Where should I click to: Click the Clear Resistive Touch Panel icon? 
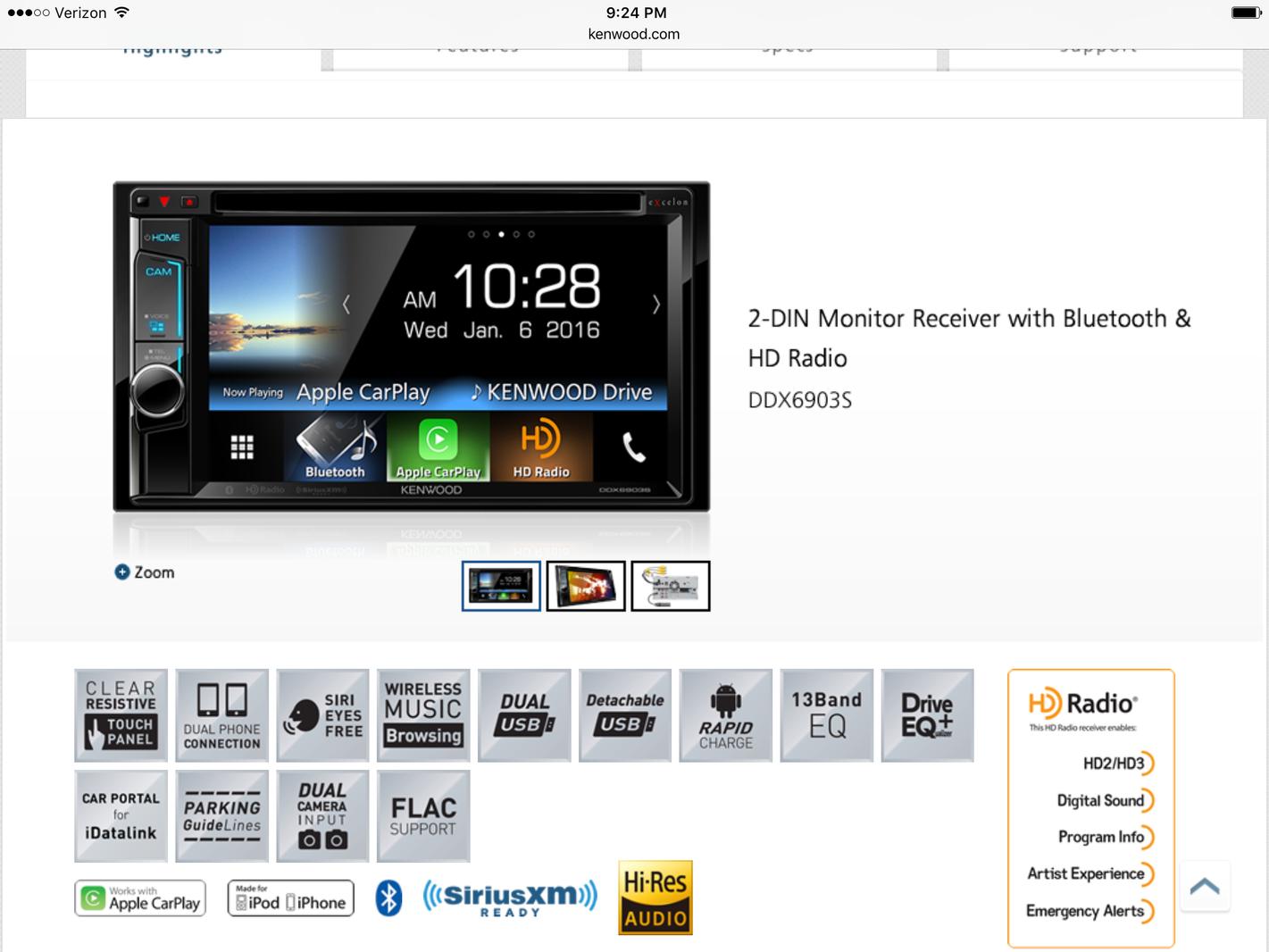pos(121,715)
